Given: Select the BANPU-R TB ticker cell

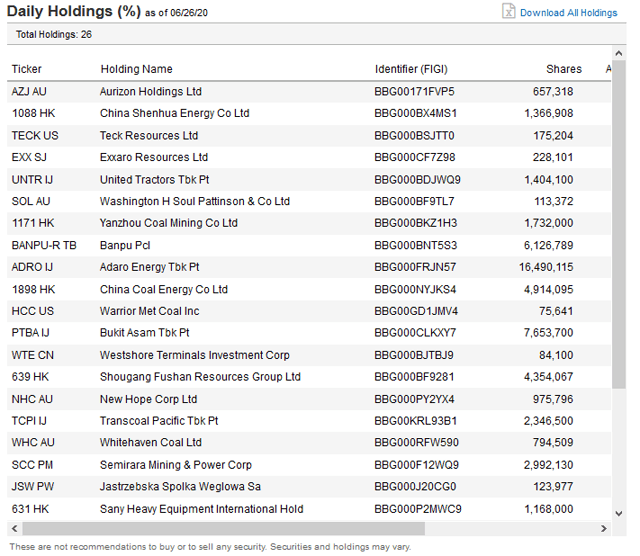Looking at the screenshot, I should pyautogui.click(x=44, y=245).
